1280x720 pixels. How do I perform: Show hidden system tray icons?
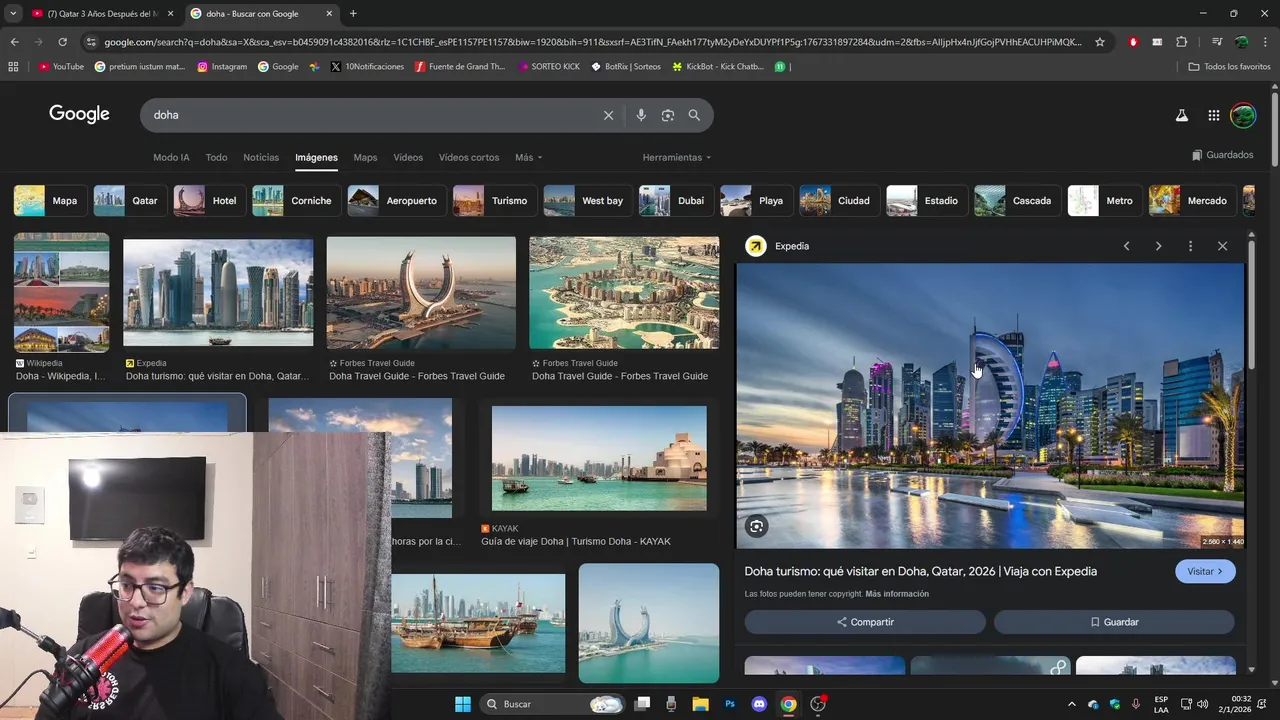(1071, 704)
